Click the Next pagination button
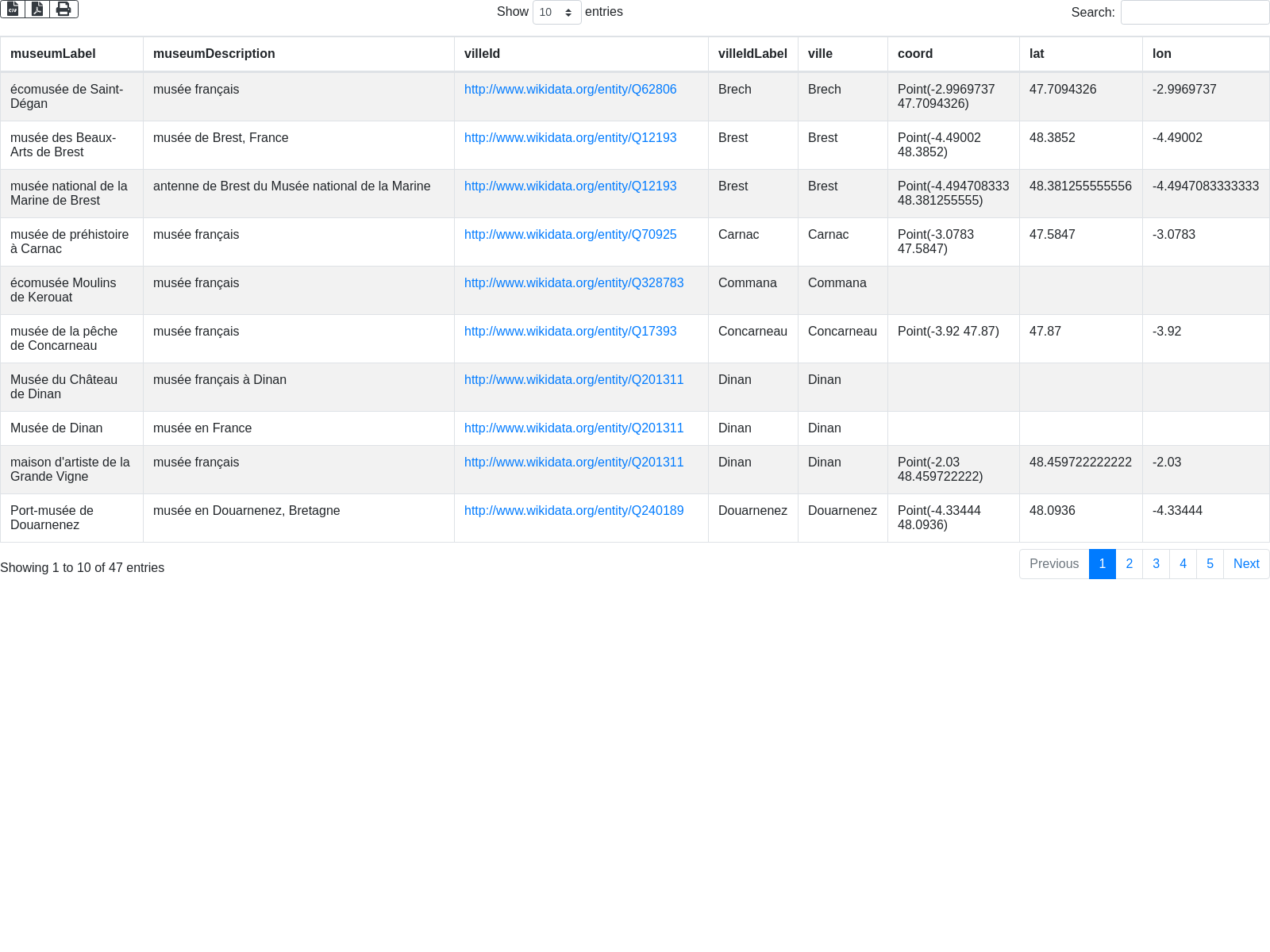 point(1245,564)
